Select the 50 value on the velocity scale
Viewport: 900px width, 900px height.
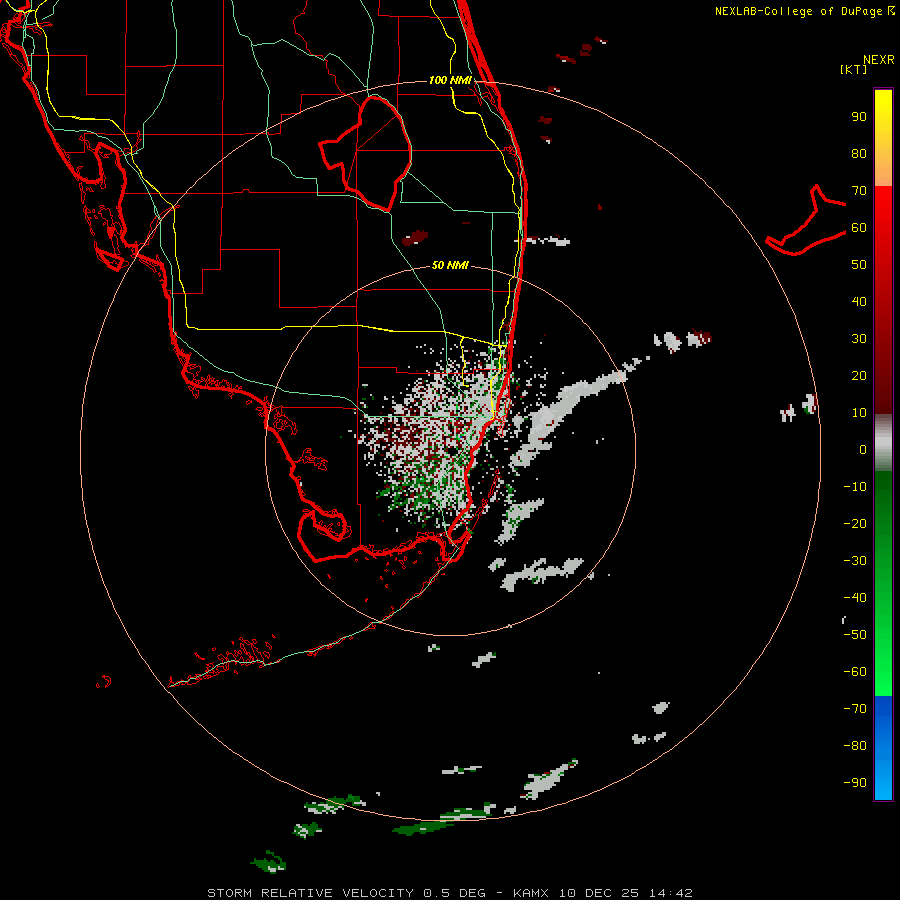pos(859,265)
